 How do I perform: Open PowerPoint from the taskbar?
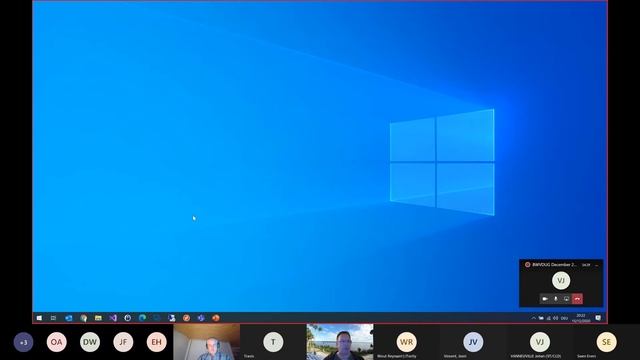coord(216,318)
